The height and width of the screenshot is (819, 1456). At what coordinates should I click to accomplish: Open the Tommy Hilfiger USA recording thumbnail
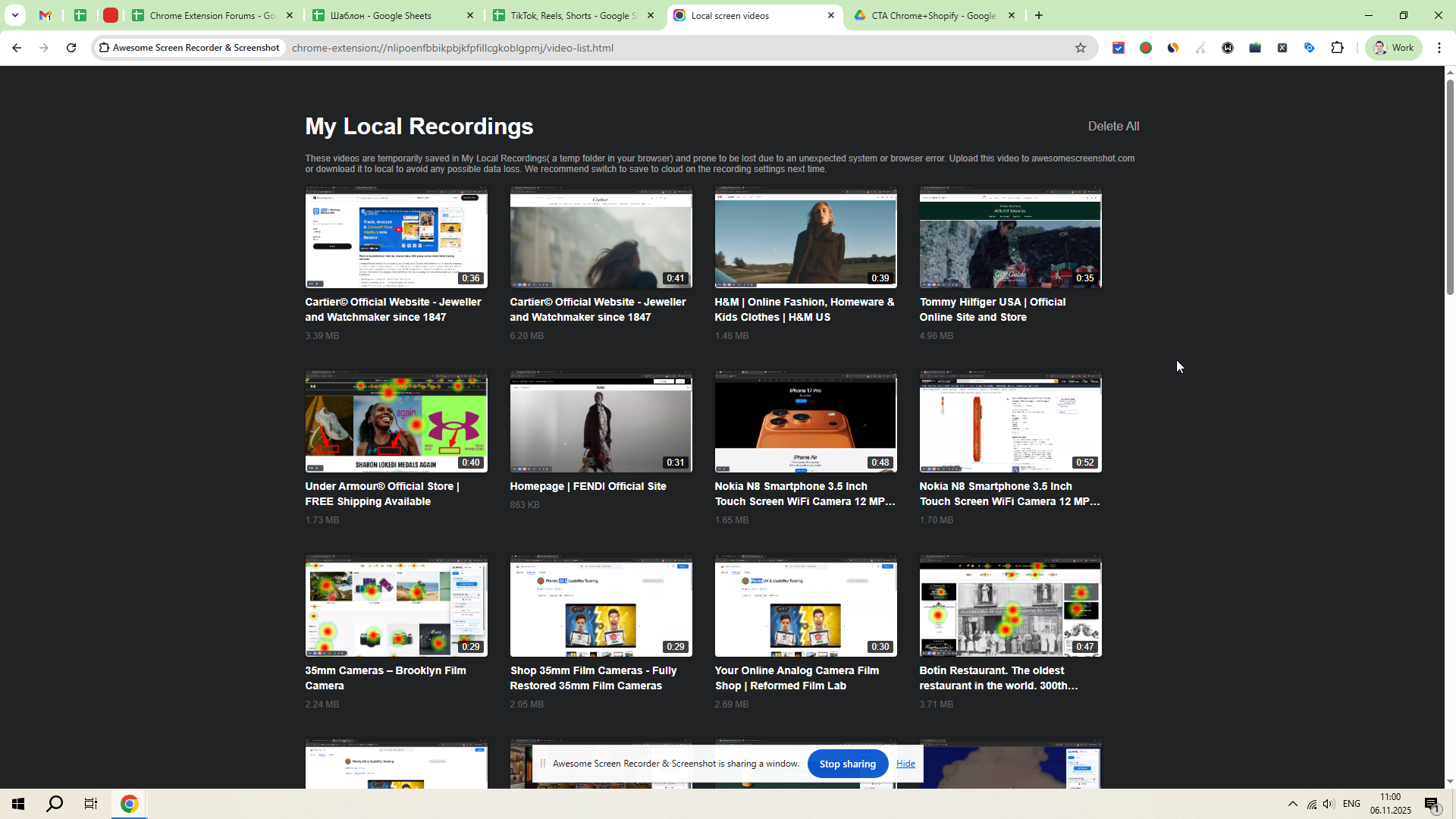coord(1010,238)
